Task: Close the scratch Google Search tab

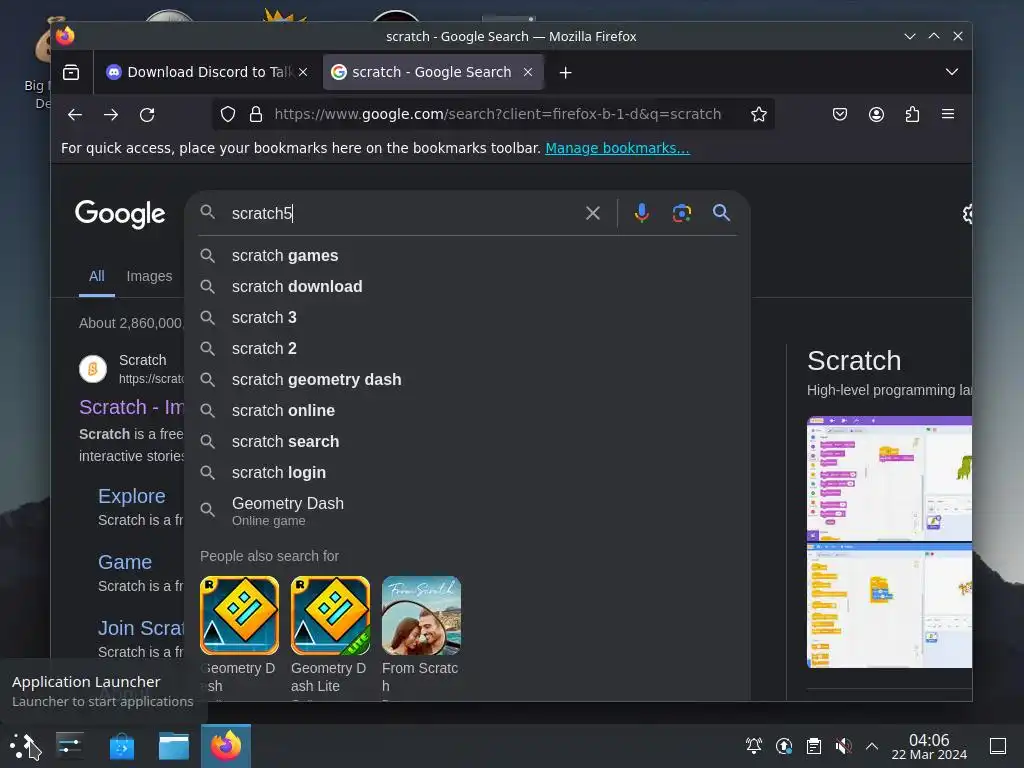Action: (x=528, y=72)
